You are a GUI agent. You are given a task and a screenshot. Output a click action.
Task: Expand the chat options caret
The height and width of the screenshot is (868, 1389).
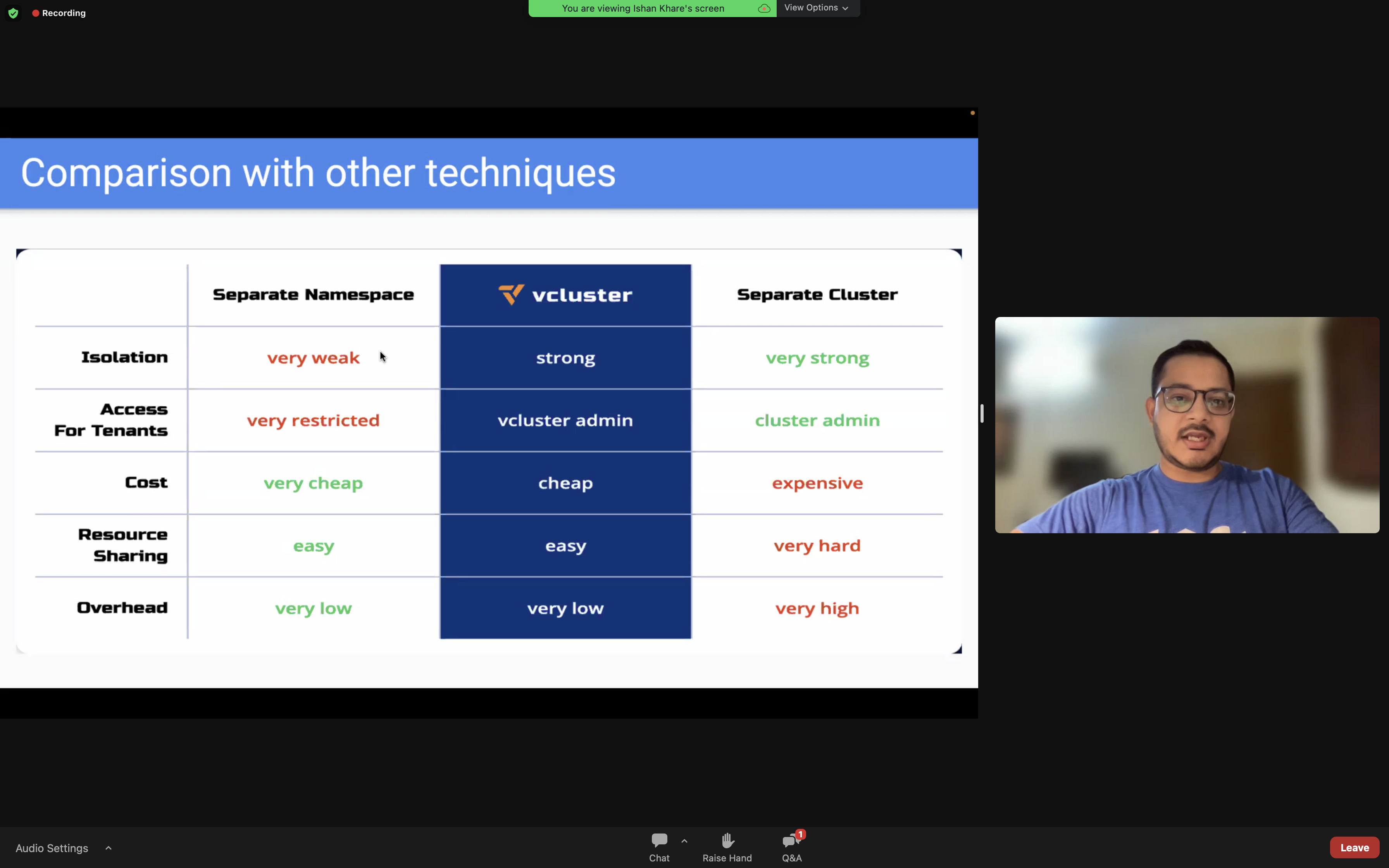click(x=684, y=841)
